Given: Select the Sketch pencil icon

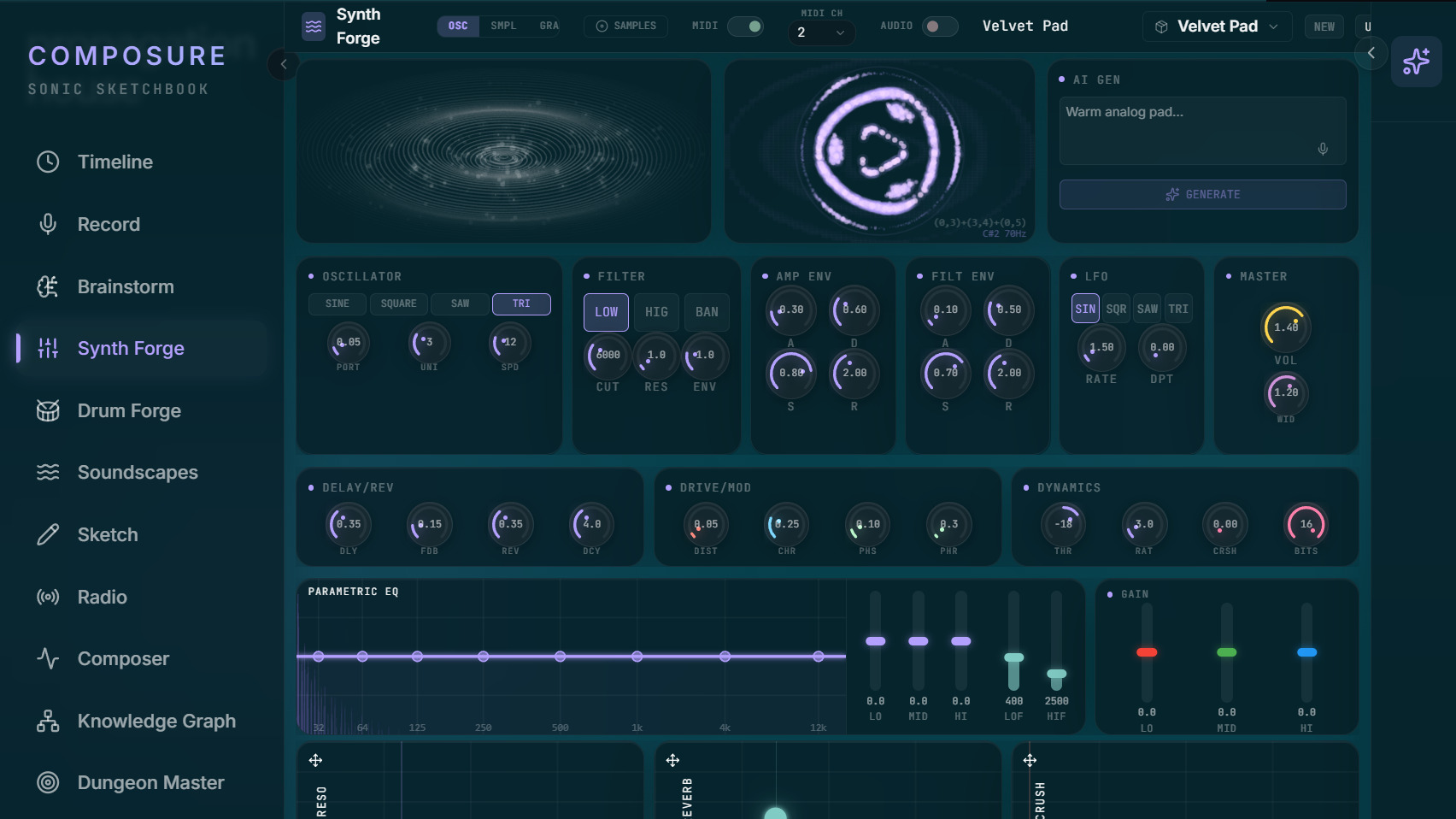Looking at the screenshot, I should click(x=48, y=534).
